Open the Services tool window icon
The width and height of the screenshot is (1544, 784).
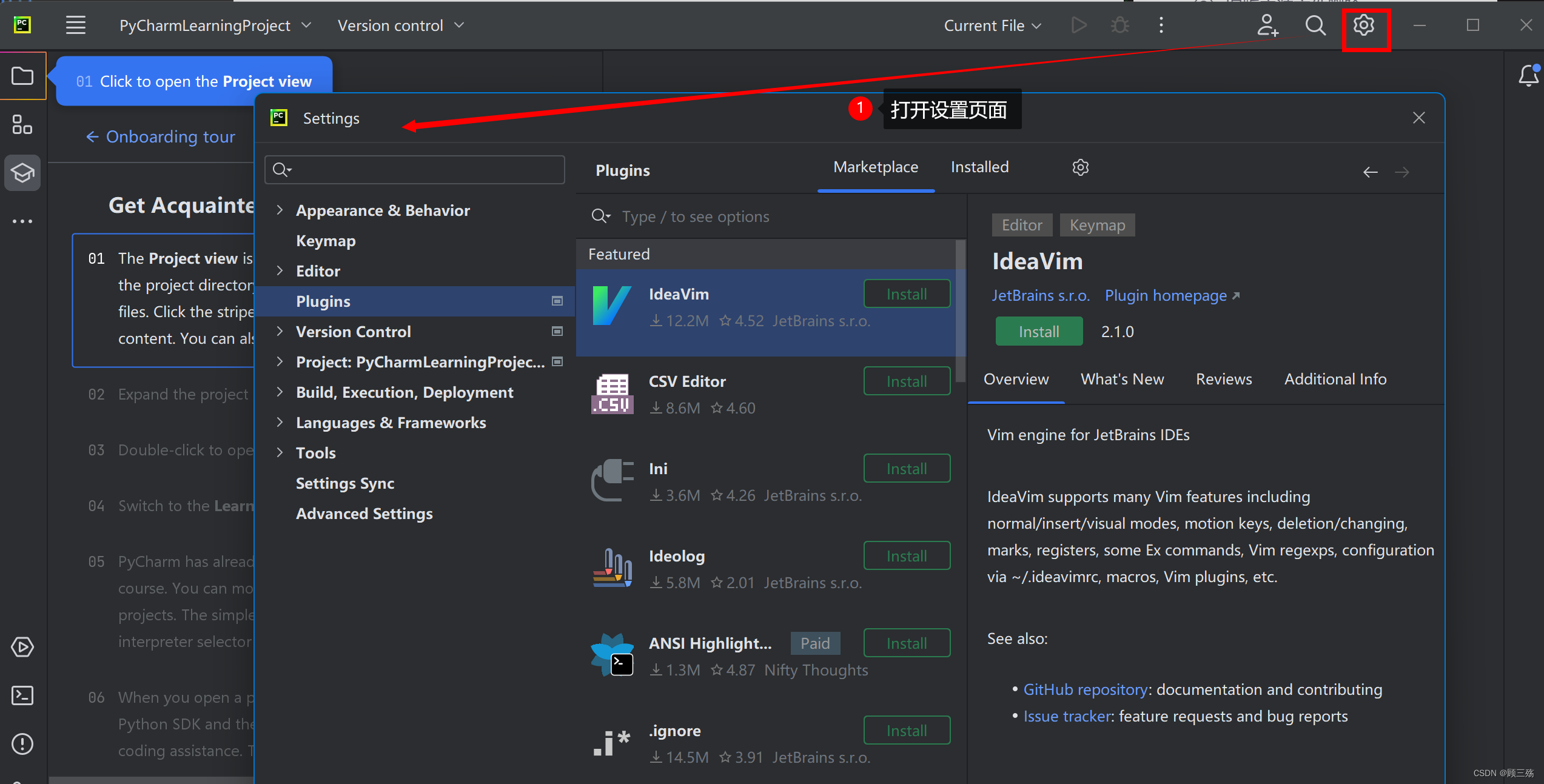click(x=22, y=647)
